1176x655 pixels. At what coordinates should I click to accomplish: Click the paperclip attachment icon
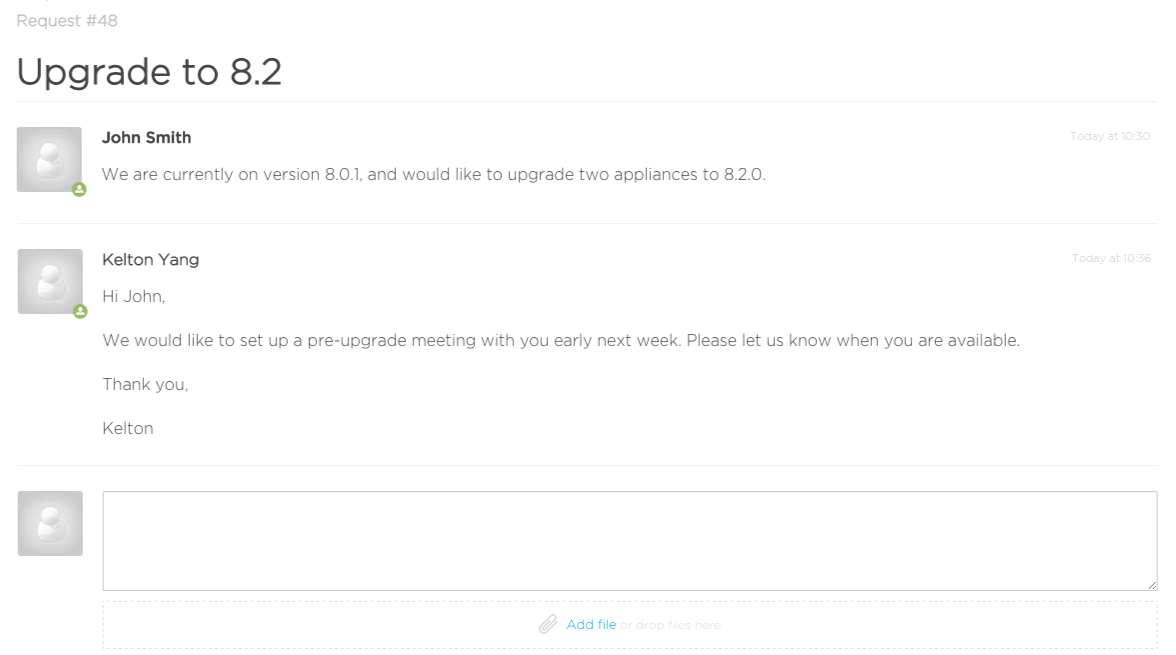click(x=548, y=624)
